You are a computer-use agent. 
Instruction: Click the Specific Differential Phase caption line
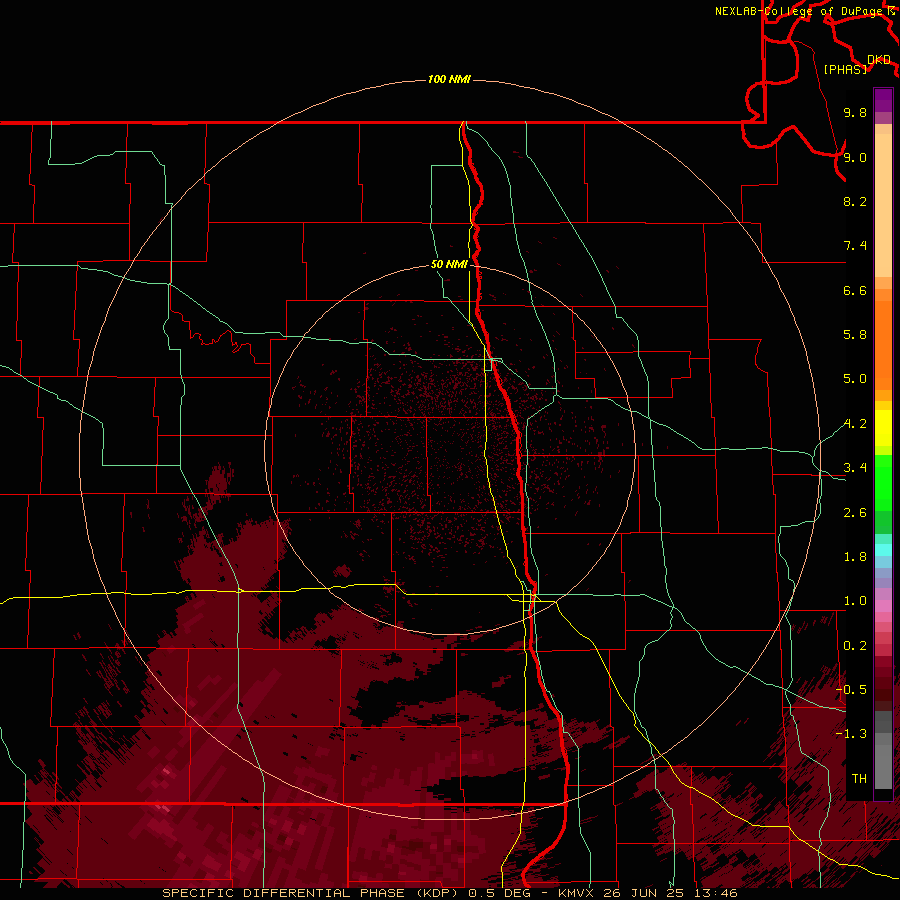(x=450, y=893)
